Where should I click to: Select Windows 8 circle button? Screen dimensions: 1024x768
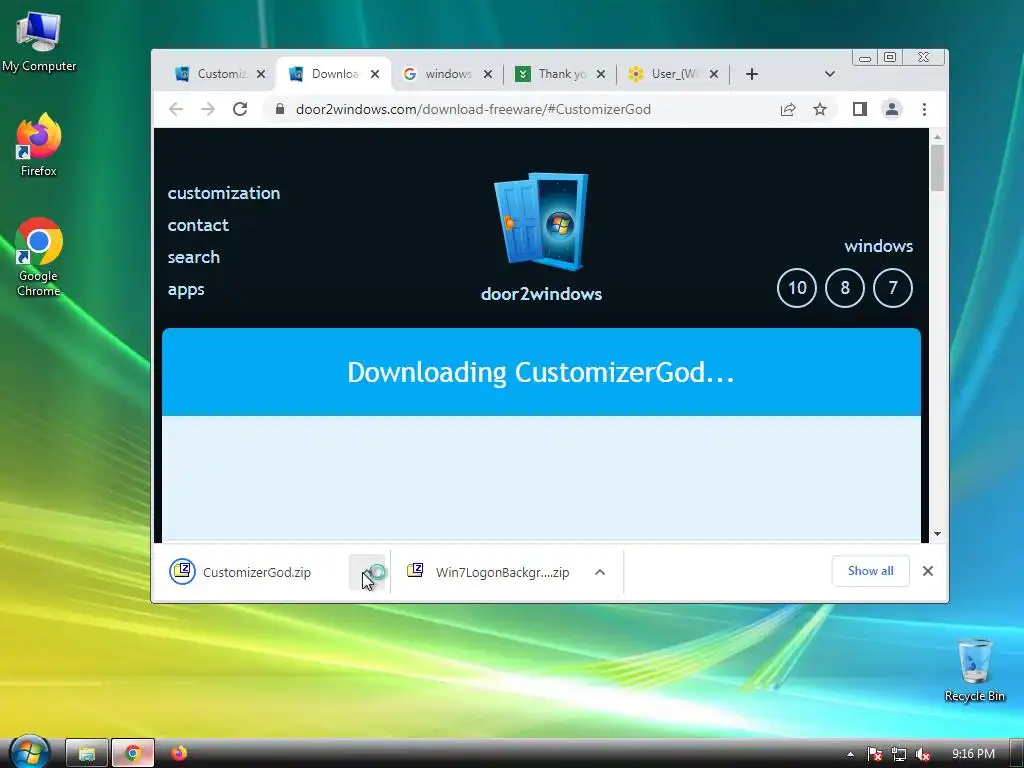845,287
